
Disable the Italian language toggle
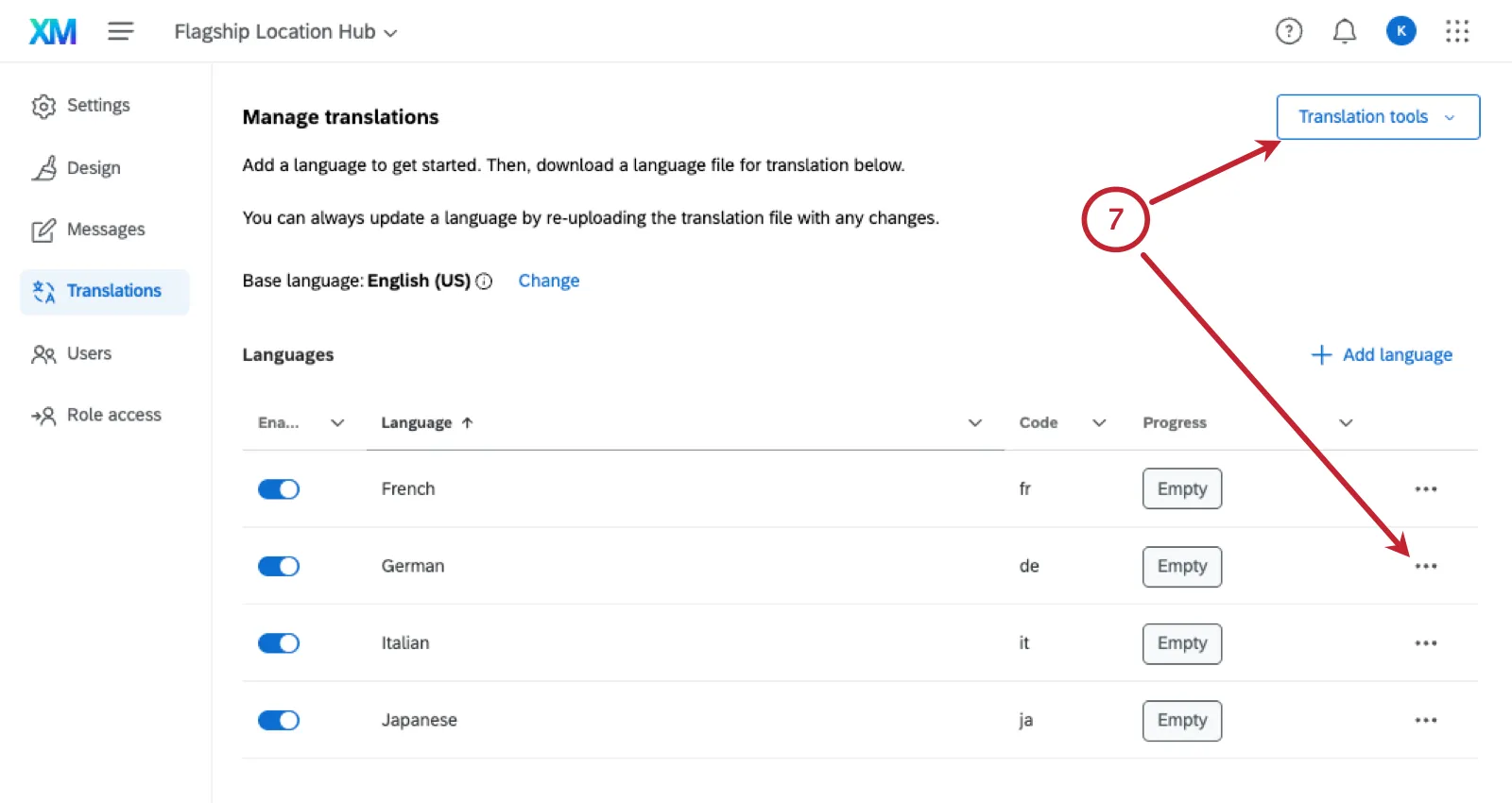(279, 643)
